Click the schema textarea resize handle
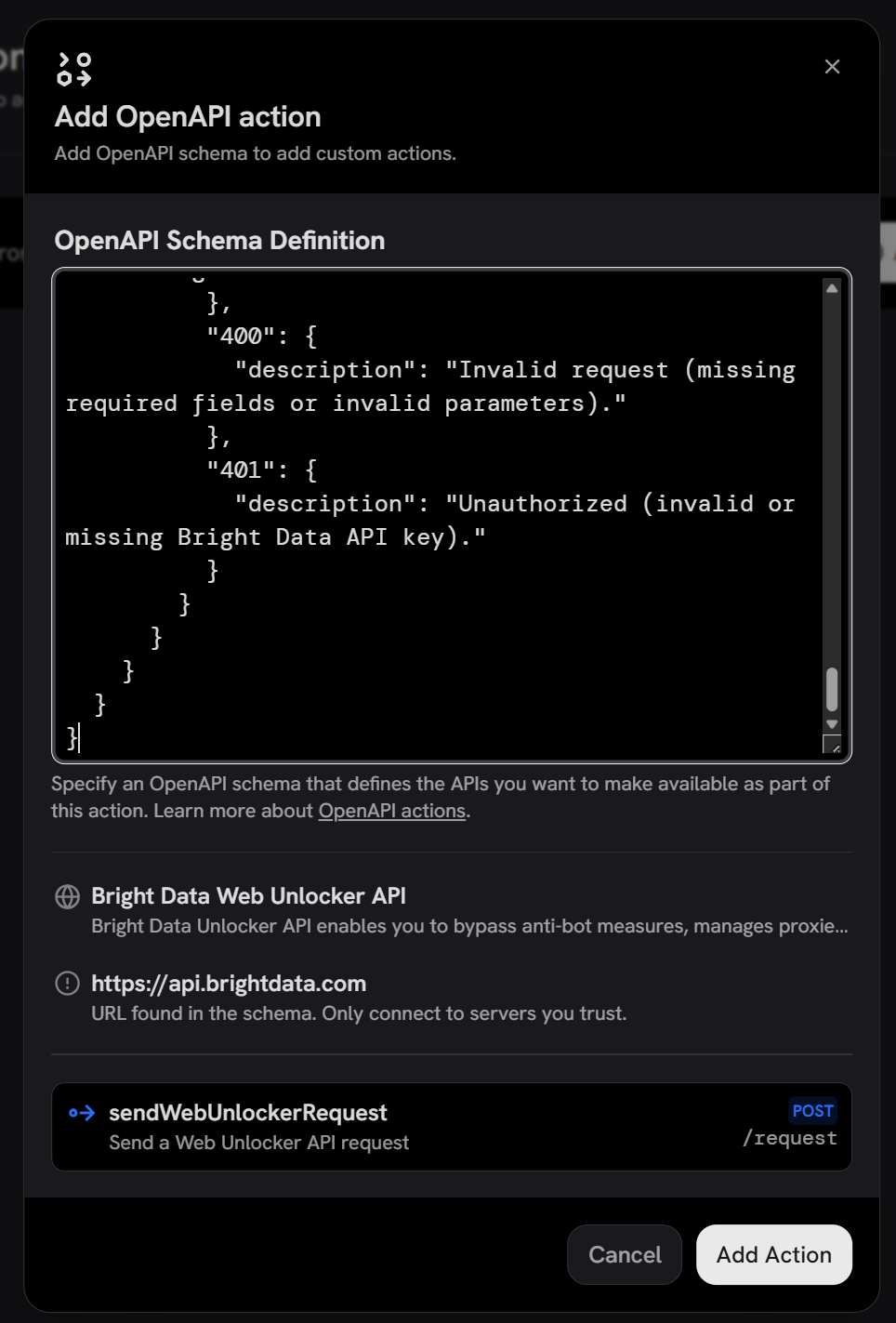This screenshot has height=1323, width=896. [x=834, y=746]
